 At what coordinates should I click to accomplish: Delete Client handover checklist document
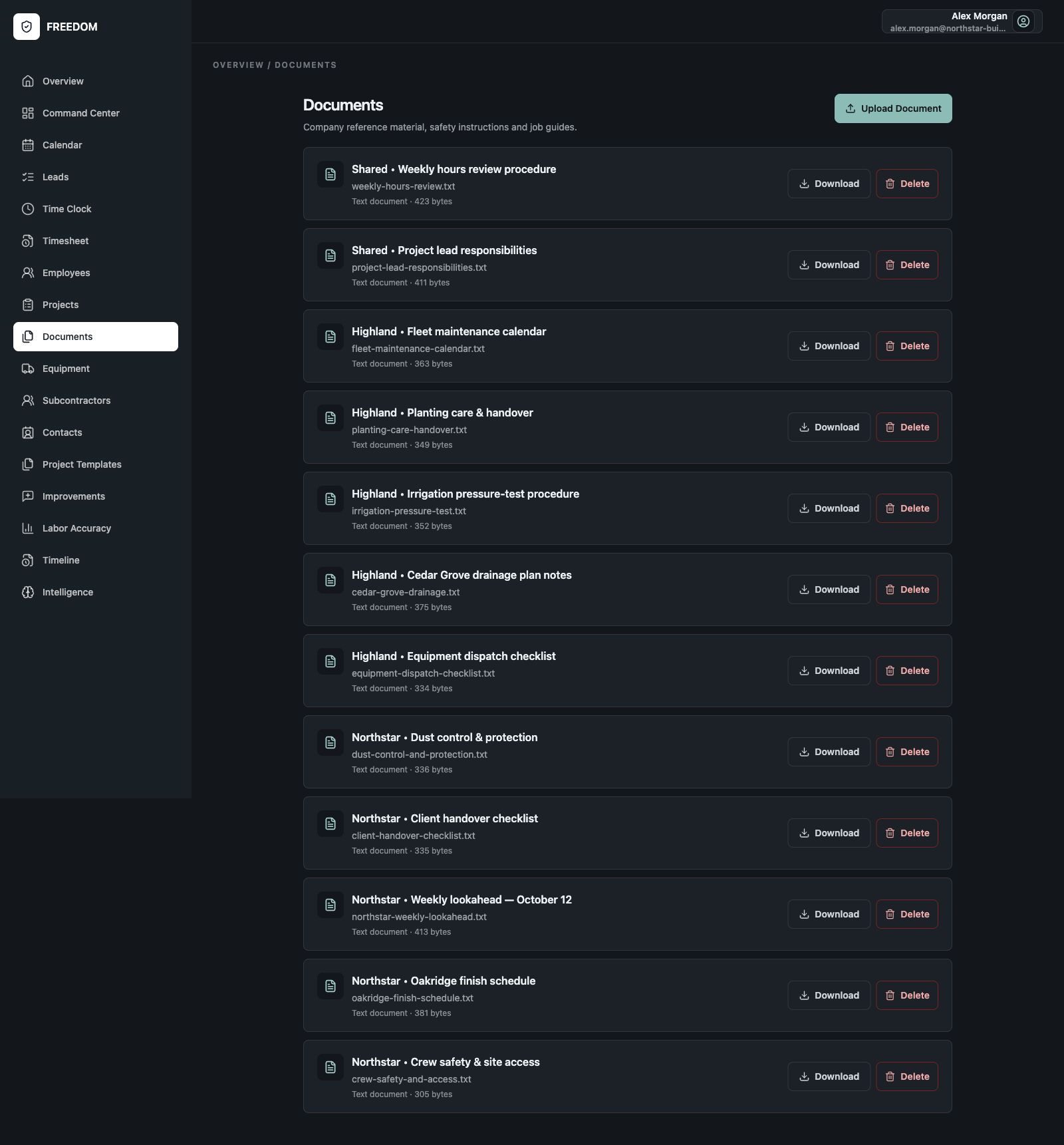point(907,833)
